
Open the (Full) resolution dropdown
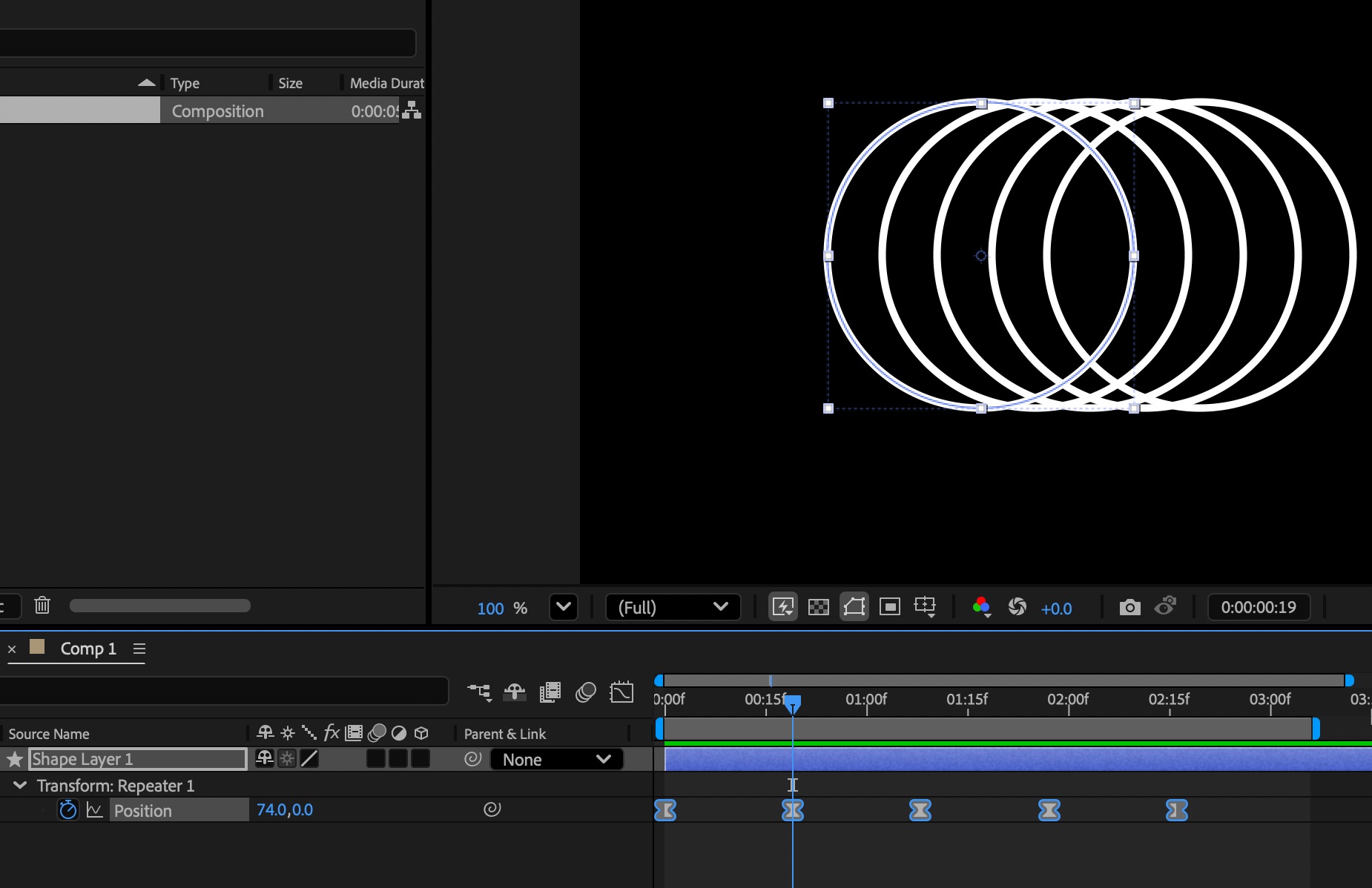coord(673,608)
